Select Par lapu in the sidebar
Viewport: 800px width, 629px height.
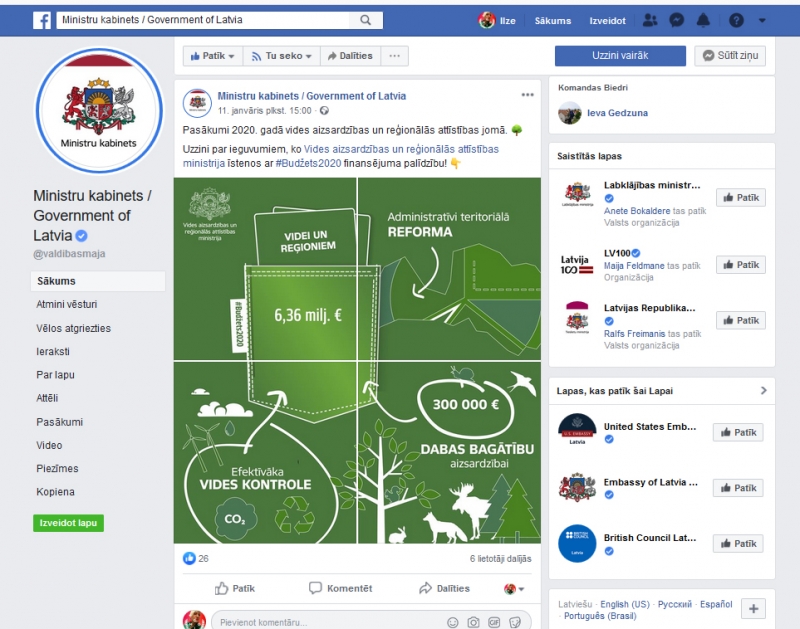point(55,374)
